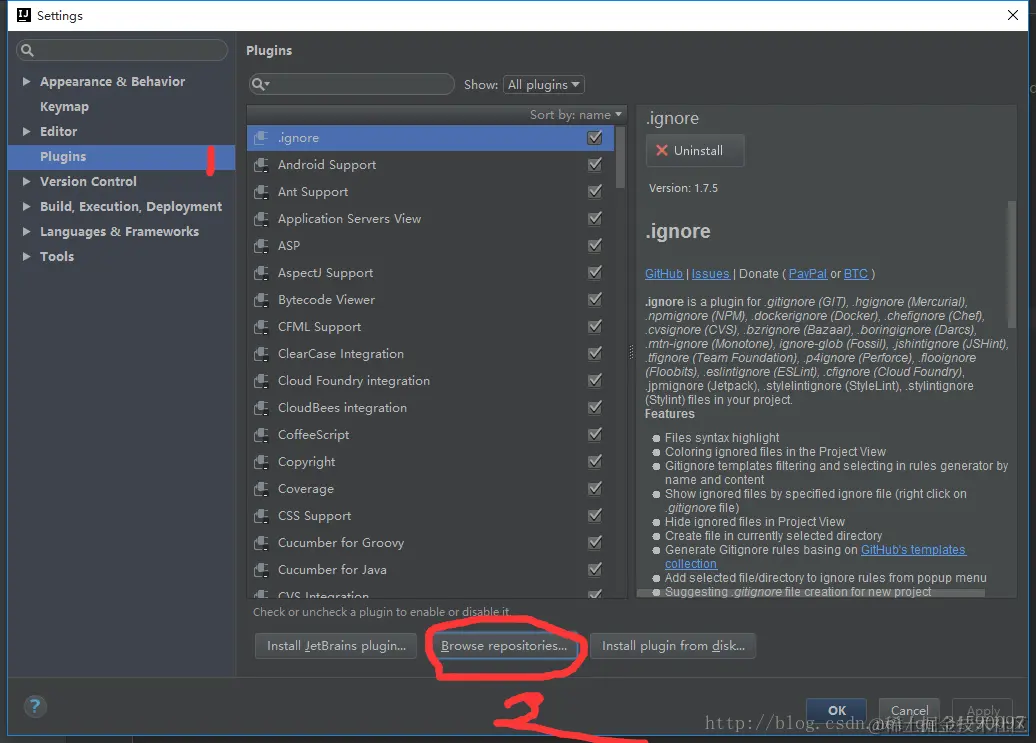Focus the plugins search field
Viewport: 1036px width, 743px height.
(352, 85)
